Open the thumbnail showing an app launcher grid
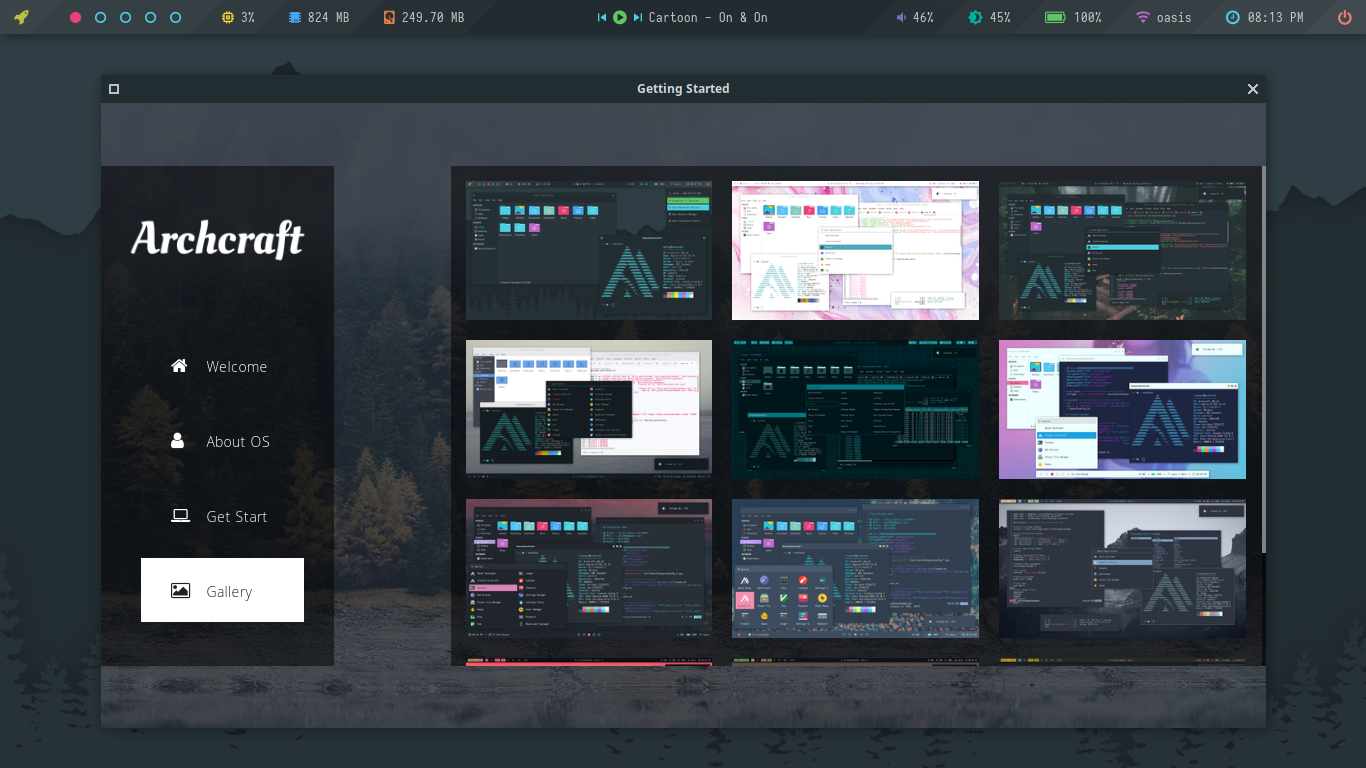The width and height of the screenshot is (1366, 768). (x=855, y=568)
